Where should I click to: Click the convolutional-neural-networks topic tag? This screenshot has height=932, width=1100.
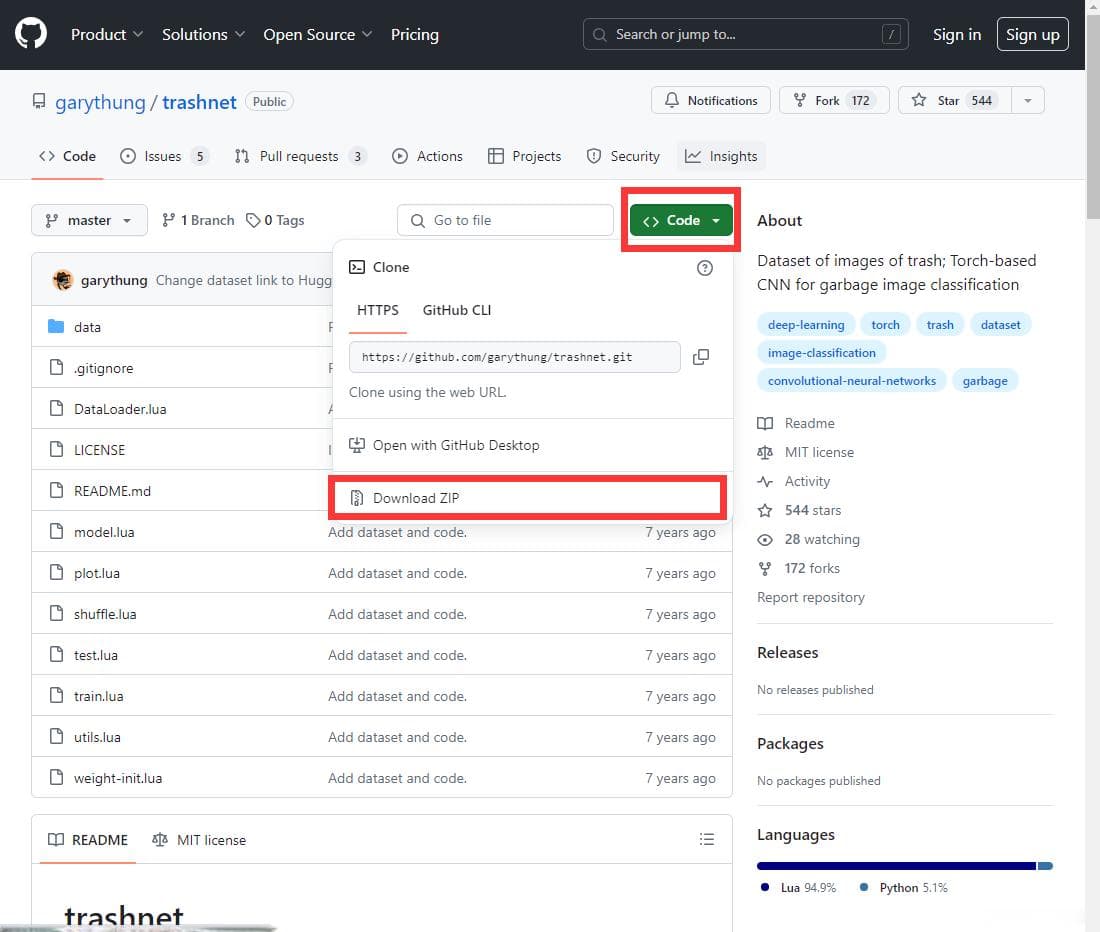pyautogui.click(x=852, y=381)
